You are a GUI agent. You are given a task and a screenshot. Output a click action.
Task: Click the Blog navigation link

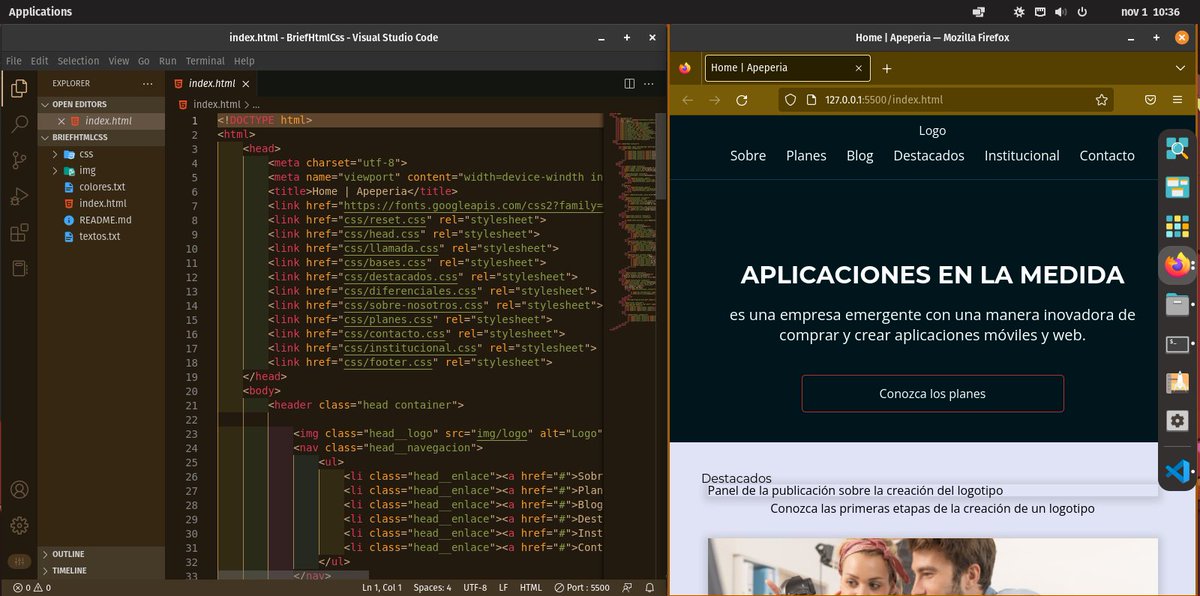[x=860, y=155]
